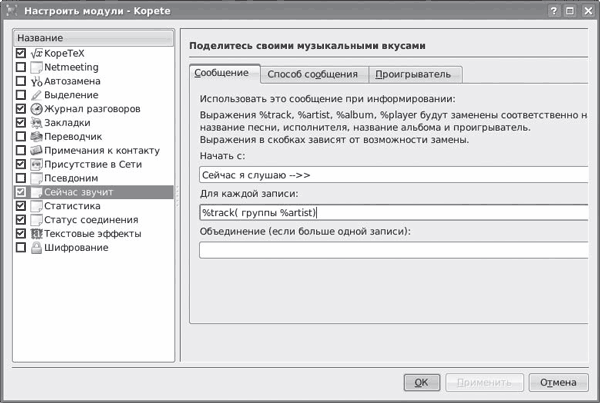Click the Netmeeting plugin icon
600x403 pixels.
[37, 67]
